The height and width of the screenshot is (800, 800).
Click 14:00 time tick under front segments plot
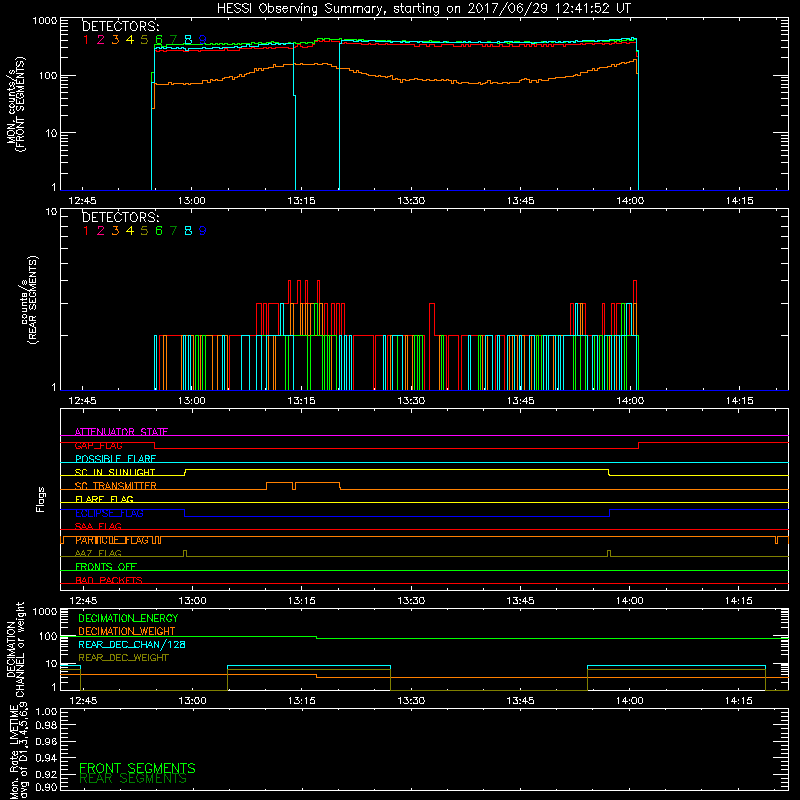(x=630, y=201)
